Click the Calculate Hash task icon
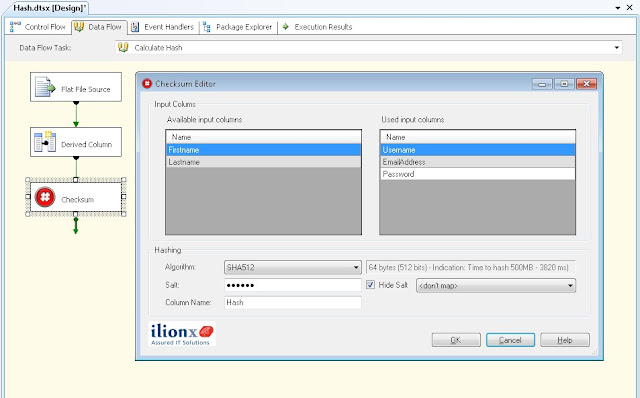640x398 pixels. click(x=123, y=47)
